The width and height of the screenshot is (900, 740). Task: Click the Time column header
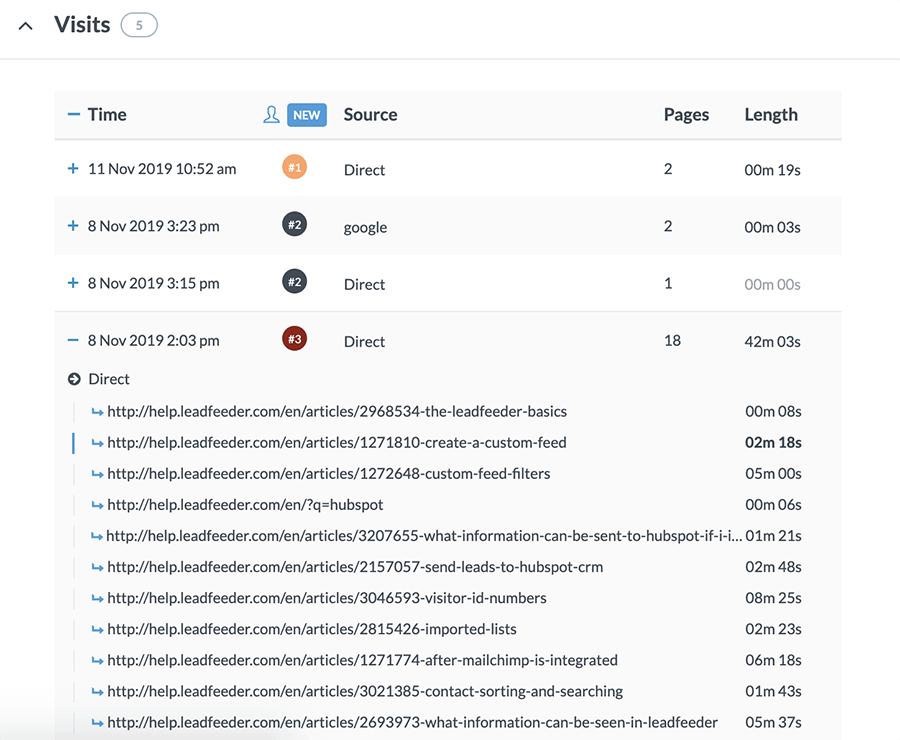tap(107, 114)
